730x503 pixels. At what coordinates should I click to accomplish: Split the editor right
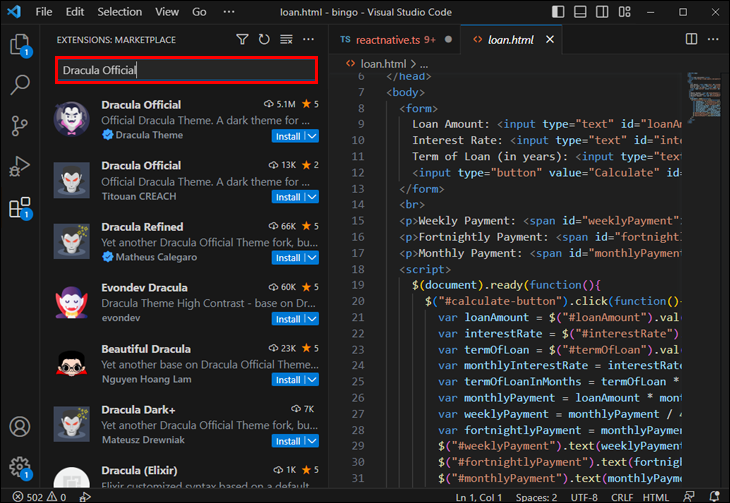pyautogui.click(x=691, y=39)
